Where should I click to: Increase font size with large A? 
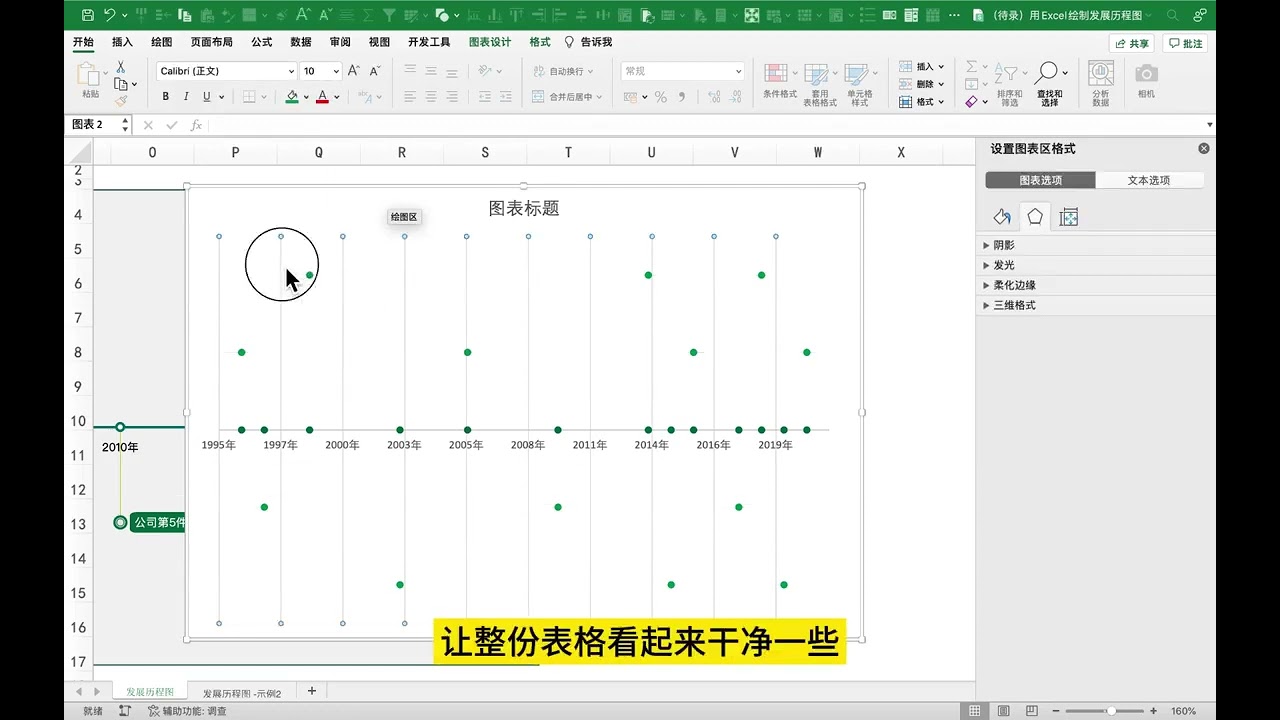[354, 71]
